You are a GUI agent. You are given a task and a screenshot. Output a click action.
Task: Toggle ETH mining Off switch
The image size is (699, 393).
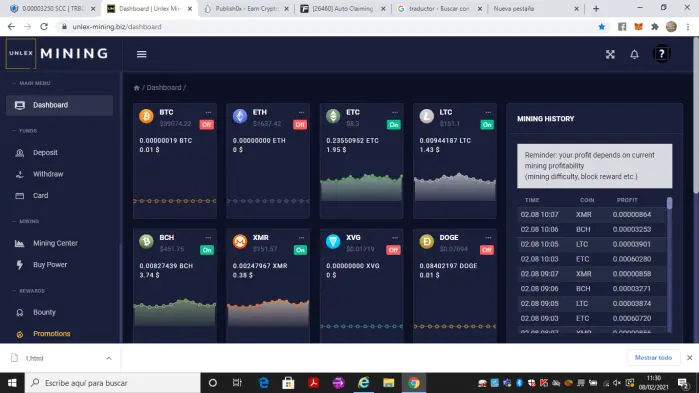point(300,125)
